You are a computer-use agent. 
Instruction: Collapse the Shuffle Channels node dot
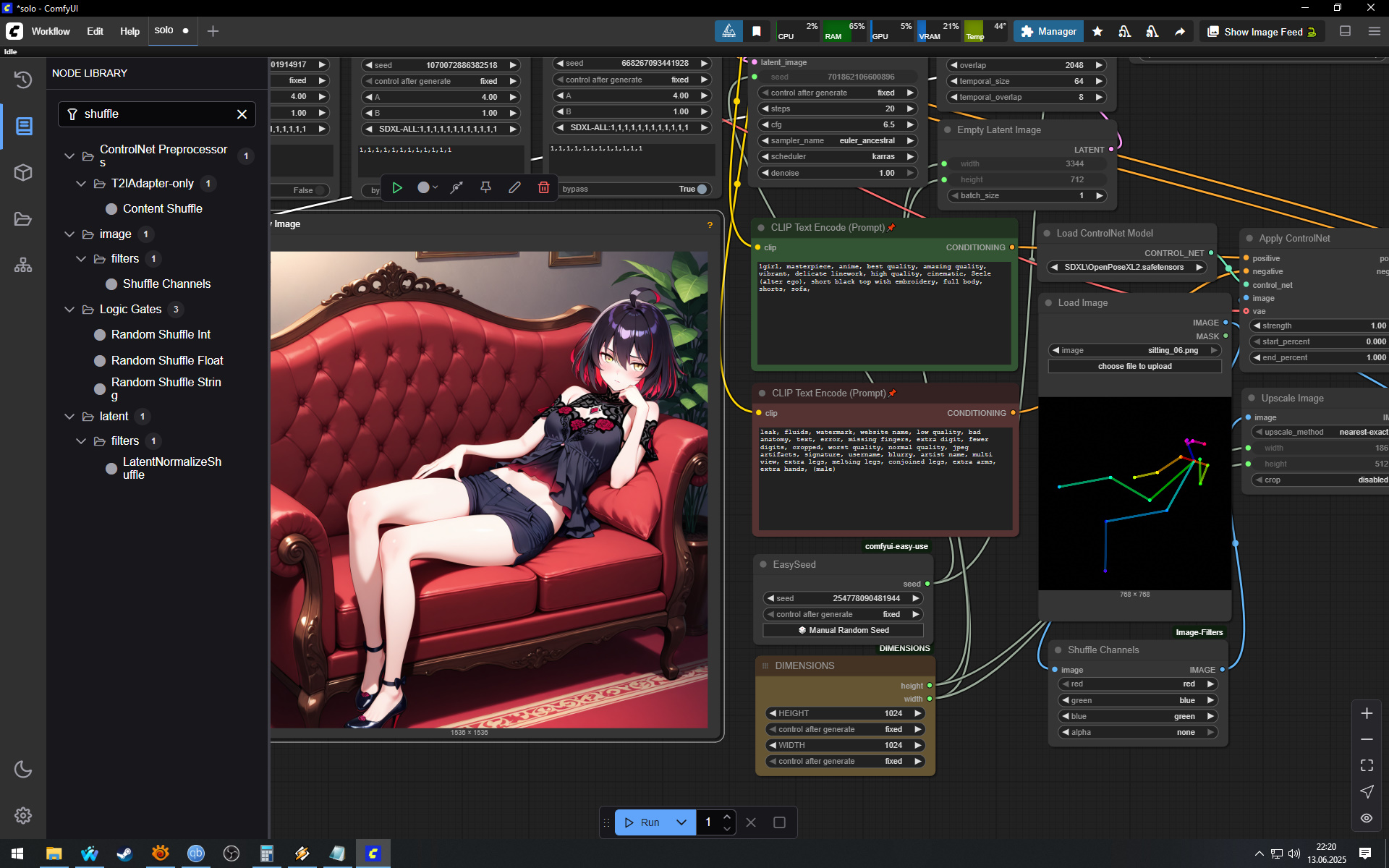1058,650
